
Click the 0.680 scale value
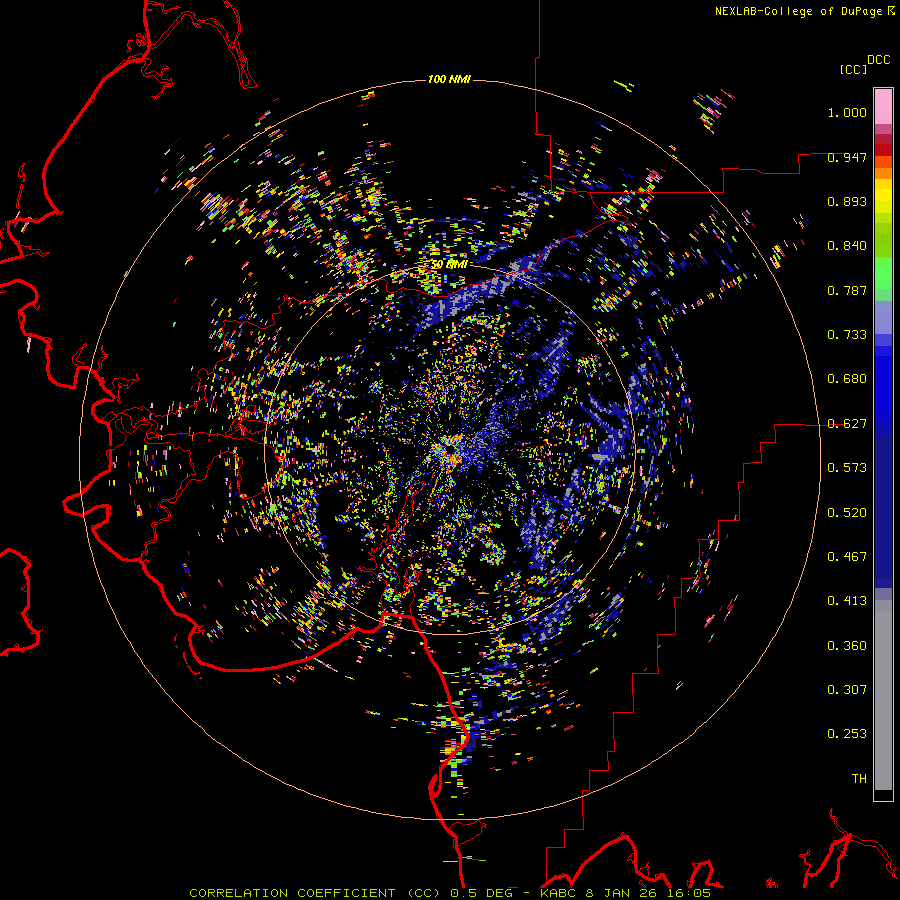tap(847, 379)
